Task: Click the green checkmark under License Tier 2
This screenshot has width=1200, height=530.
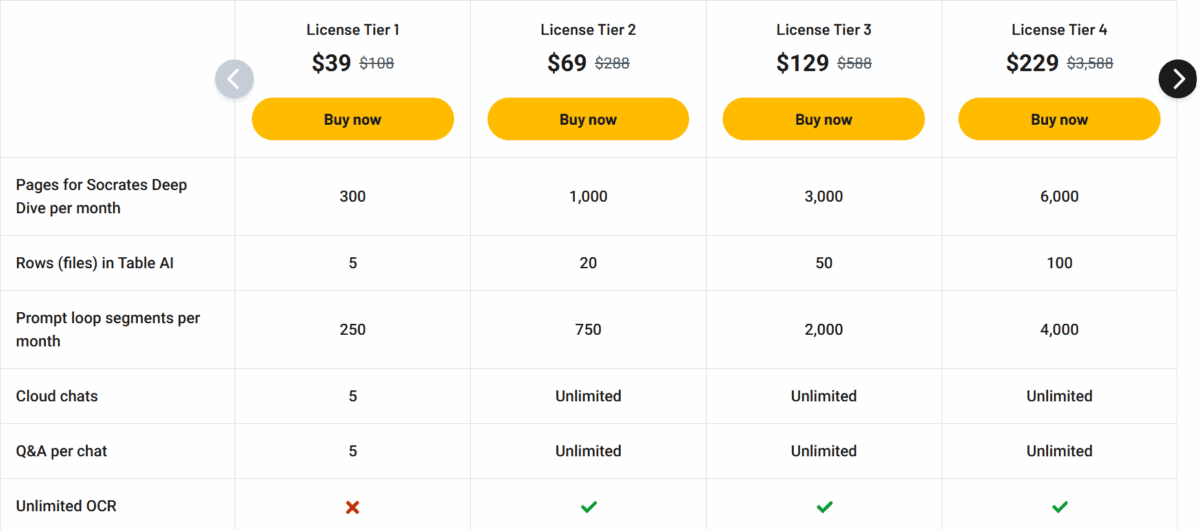Action: point(588,507)
